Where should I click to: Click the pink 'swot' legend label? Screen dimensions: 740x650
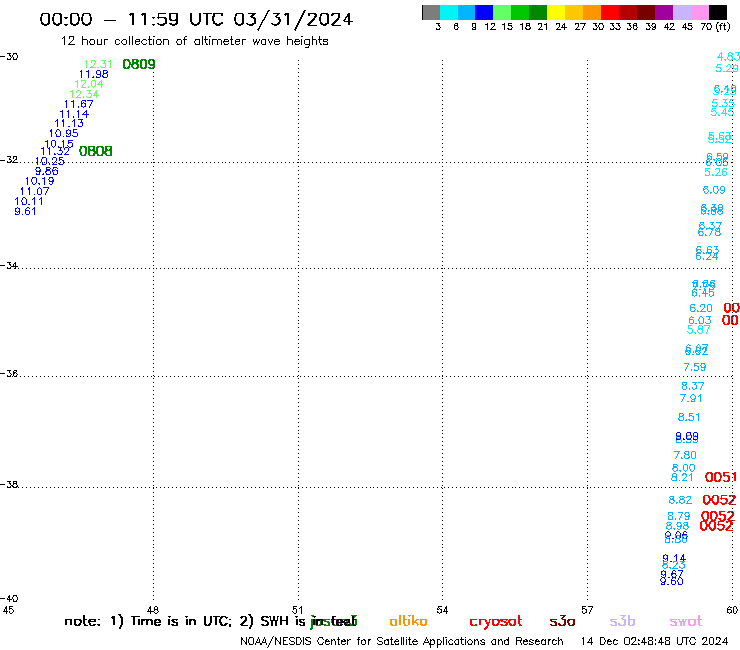click(686, 621)
